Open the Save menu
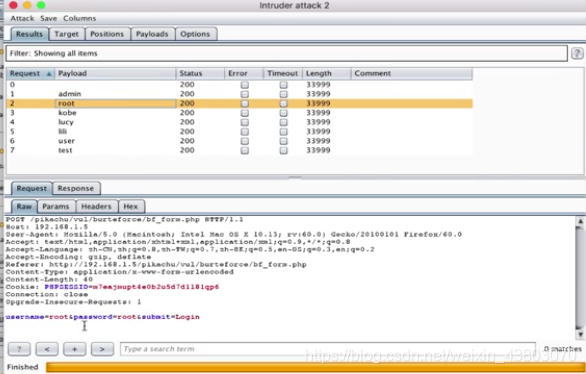This screenshot has width=586, height=374. tap(49, 18)
